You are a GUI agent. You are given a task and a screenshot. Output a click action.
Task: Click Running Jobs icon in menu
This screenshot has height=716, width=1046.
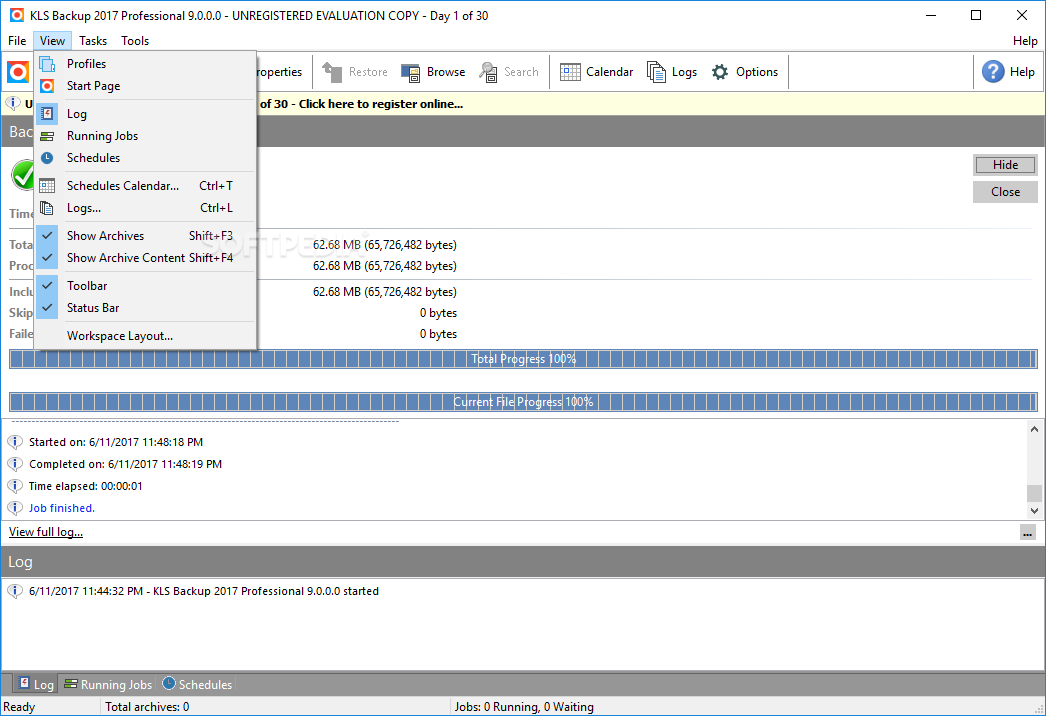tap(47, 136)
